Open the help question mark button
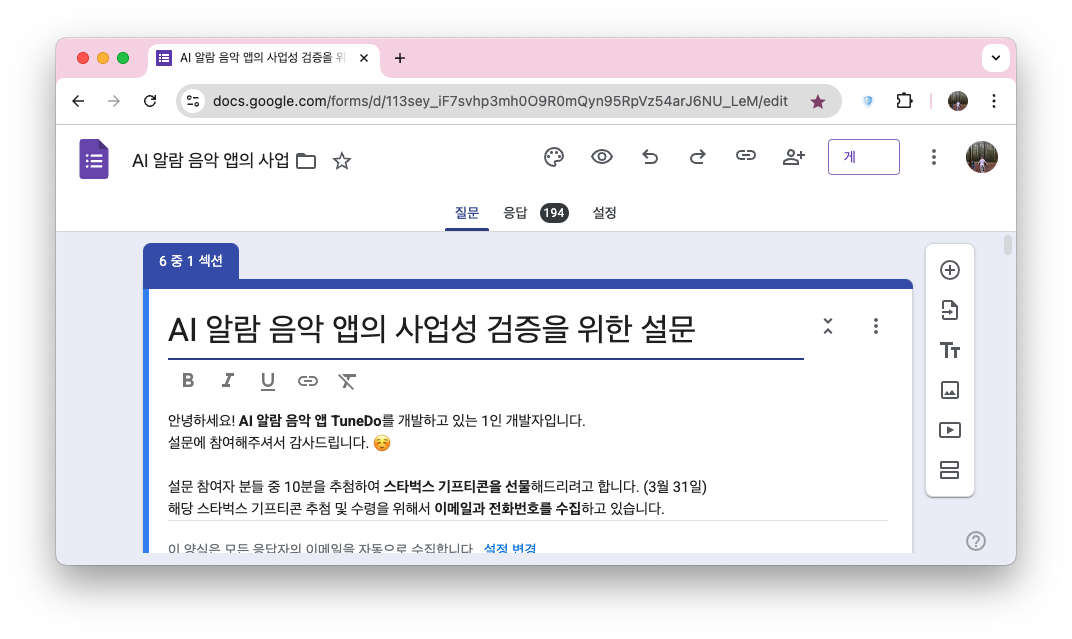 976,541
